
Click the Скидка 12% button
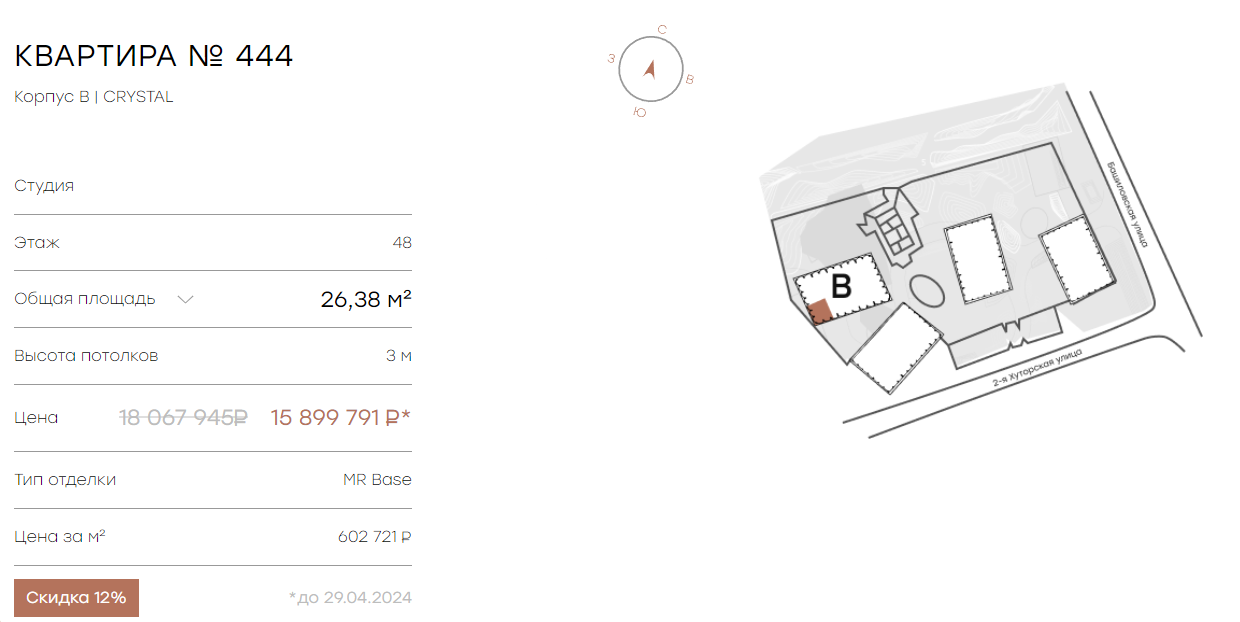[x=76, y=598]
